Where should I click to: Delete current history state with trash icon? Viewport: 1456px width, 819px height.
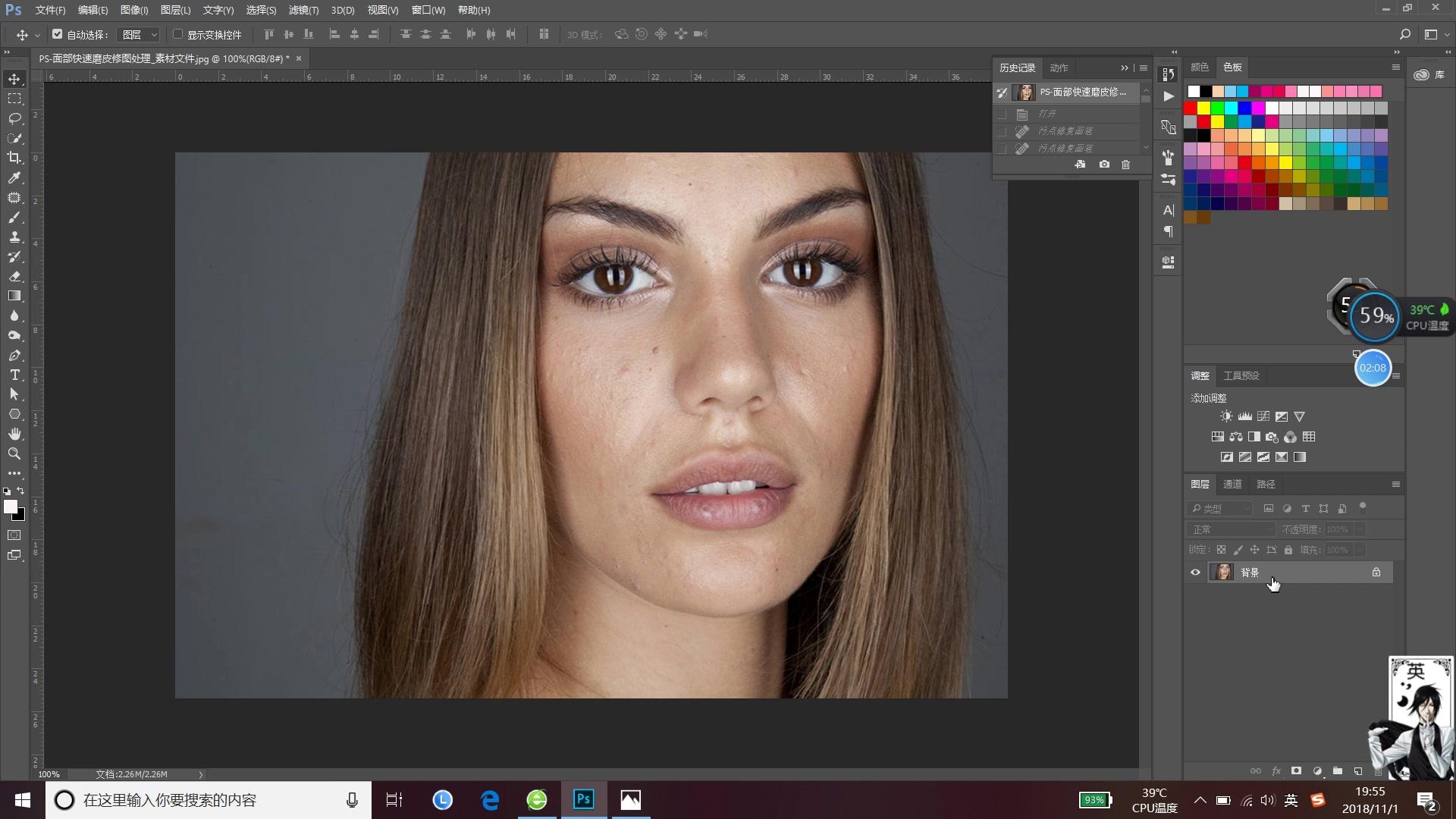(x=1125, y=165)
